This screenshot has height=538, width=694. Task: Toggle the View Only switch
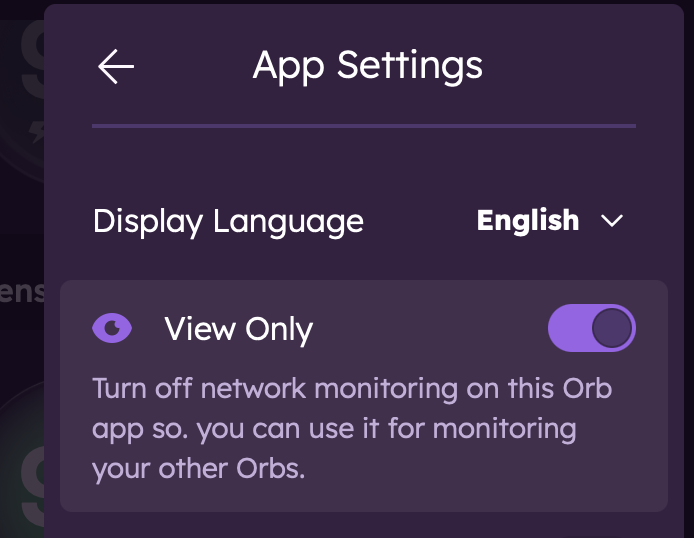pos(591,328)
